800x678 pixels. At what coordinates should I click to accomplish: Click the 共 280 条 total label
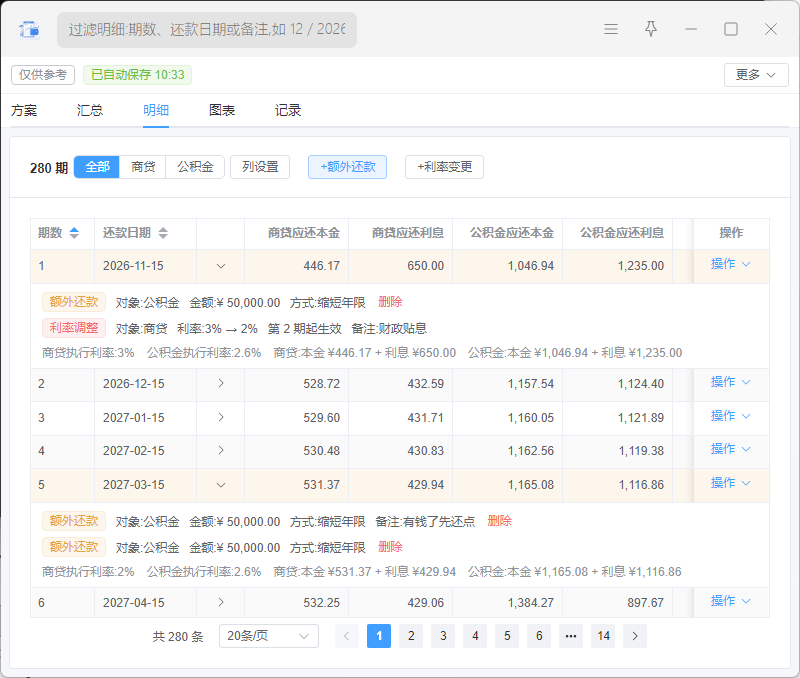(178, 637)
